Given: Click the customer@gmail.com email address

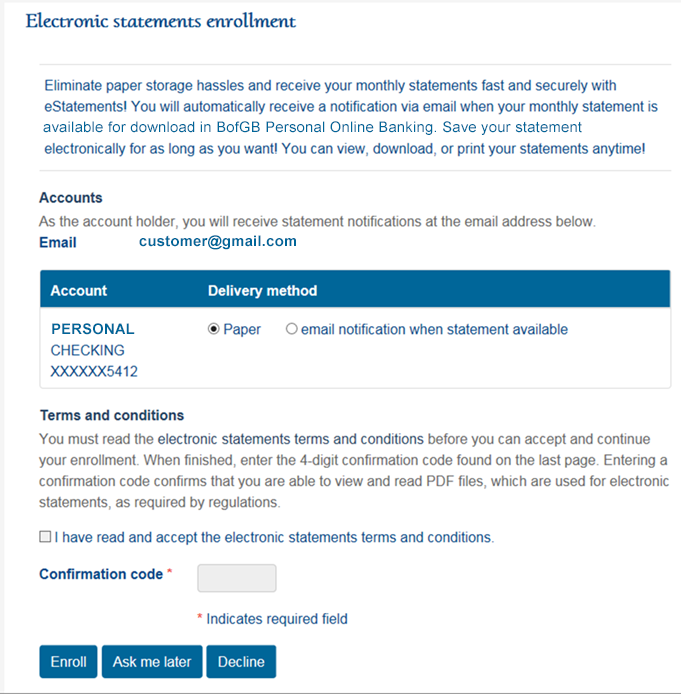Looking at the screenshot, I should [218, 241].
